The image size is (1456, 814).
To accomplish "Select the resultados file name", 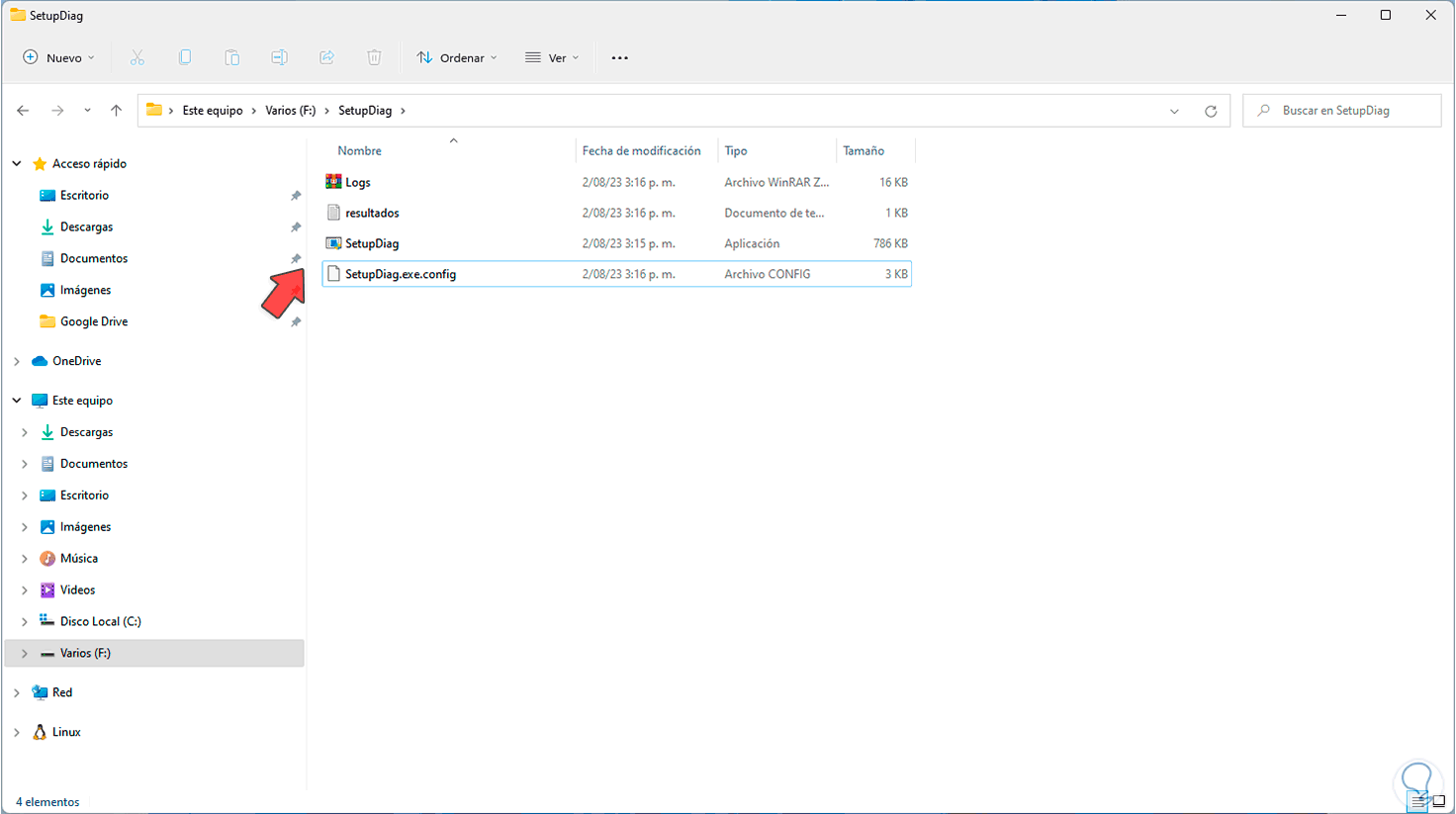I will point(372,213).
